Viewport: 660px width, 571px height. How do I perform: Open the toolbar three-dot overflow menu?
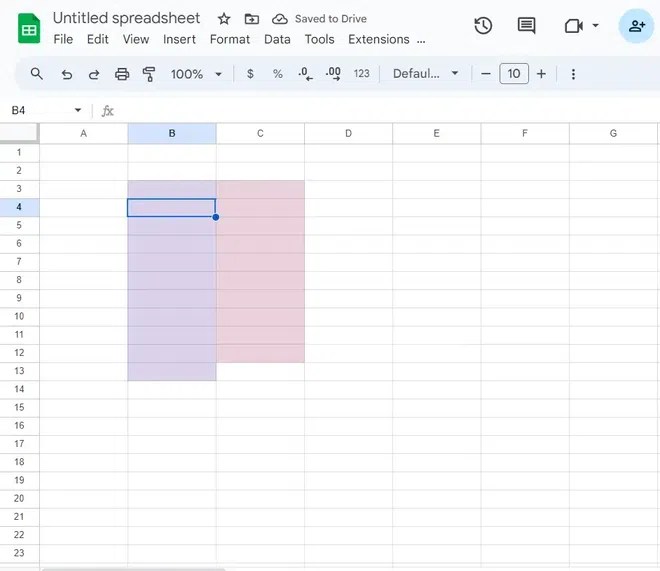click(x=573, y=74)
